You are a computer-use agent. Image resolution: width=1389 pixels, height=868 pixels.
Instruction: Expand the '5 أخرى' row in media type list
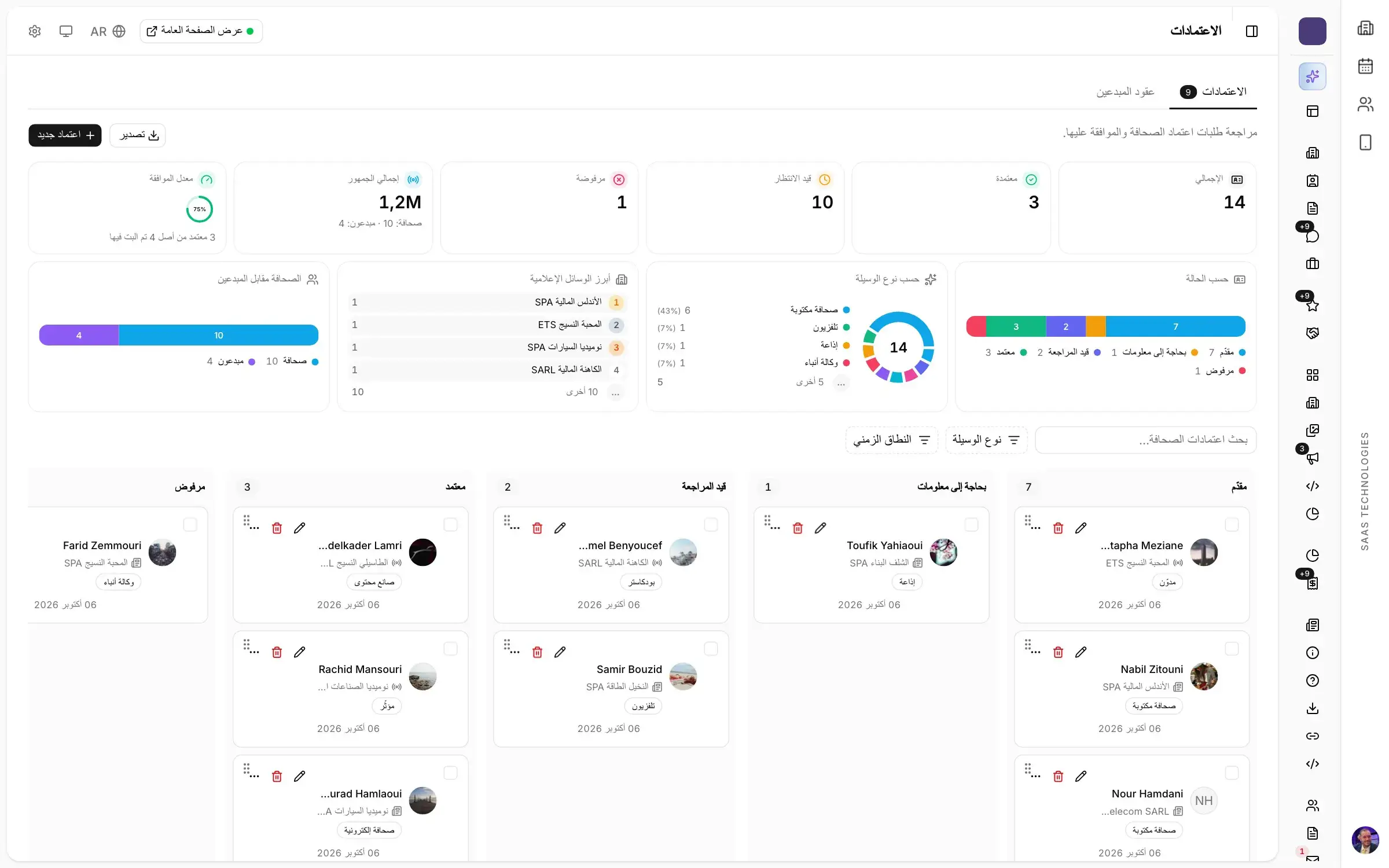coord(754,382)
